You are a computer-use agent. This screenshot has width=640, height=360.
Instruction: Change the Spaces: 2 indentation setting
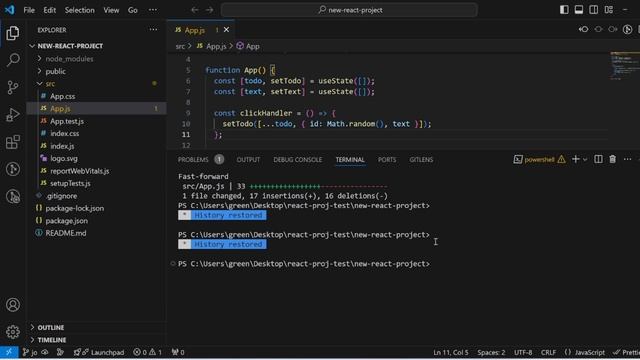491,352
